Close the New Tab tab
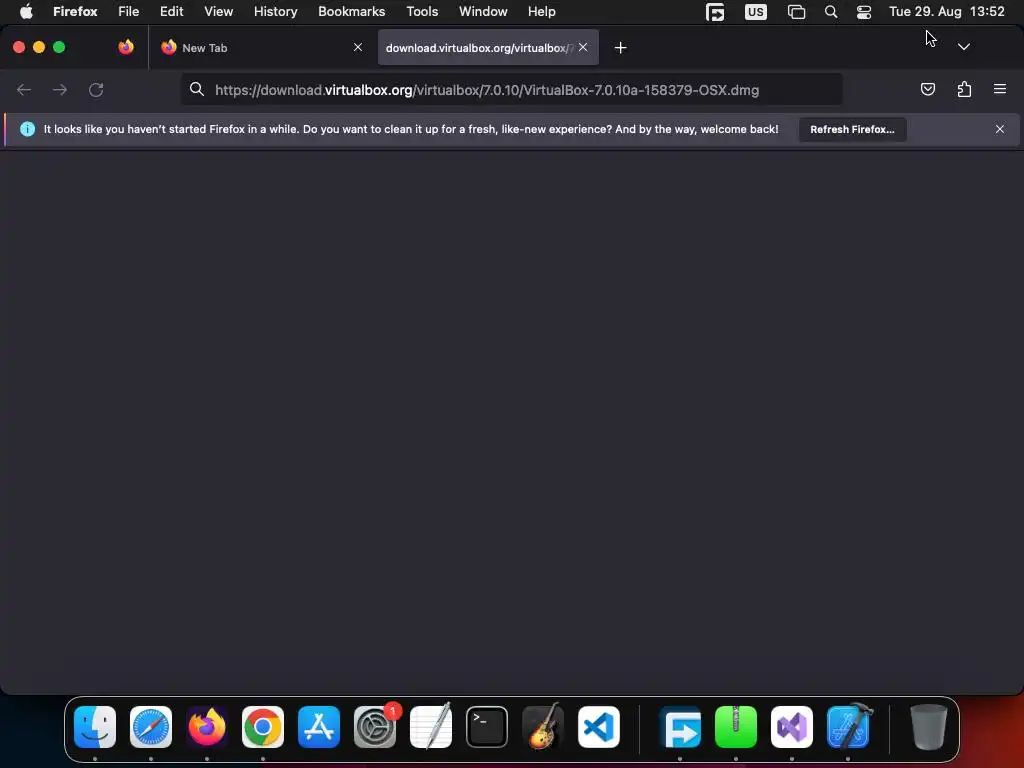Image resolution: width=1024 pixels, height=768 pixels. (x=358, y=47)
